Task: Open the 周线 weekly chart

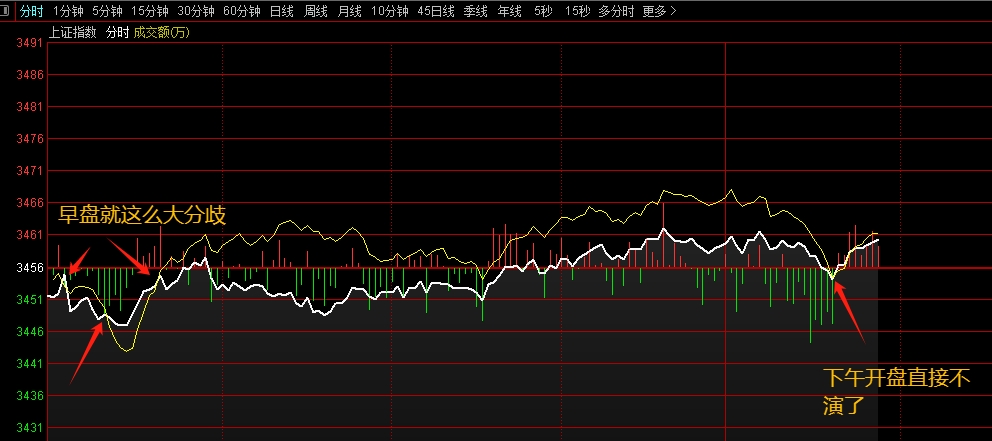Action: pos(316,11)
